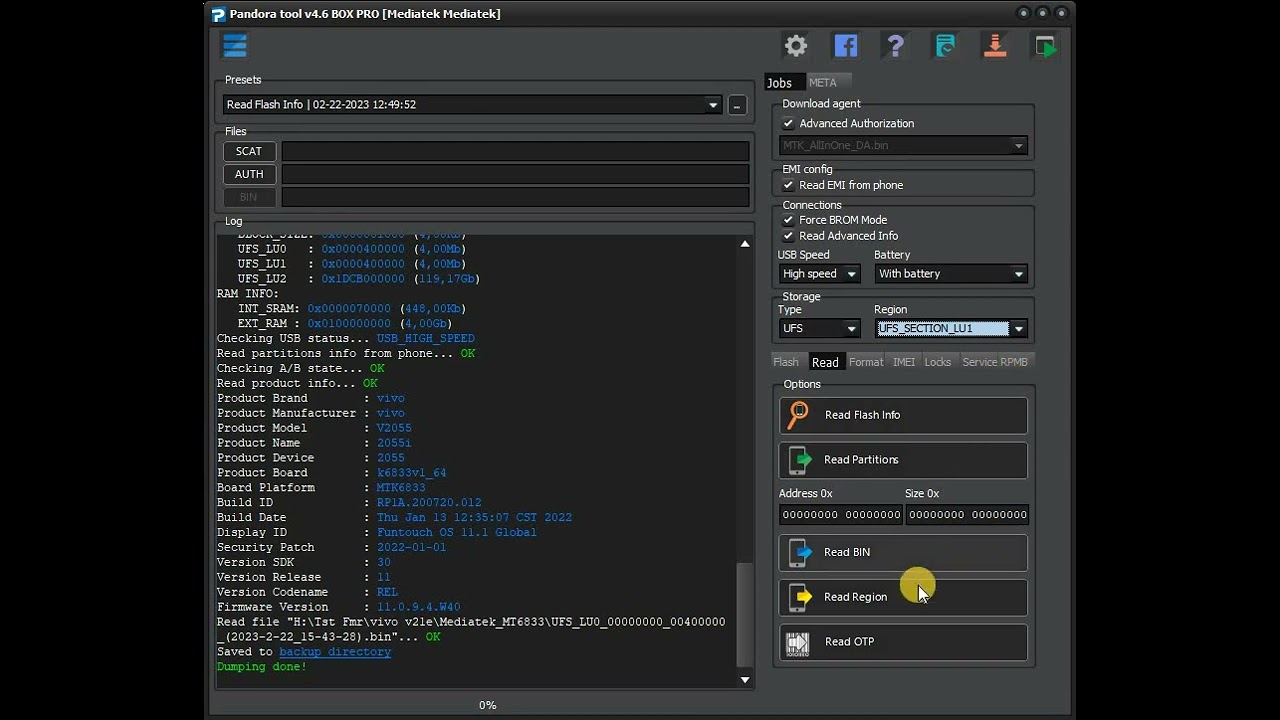Image resolution: width=1280 pixels, height=720 pixels.
Task: Click the 'Funtouch OS 11.1 Global' value
Action: 457,533
